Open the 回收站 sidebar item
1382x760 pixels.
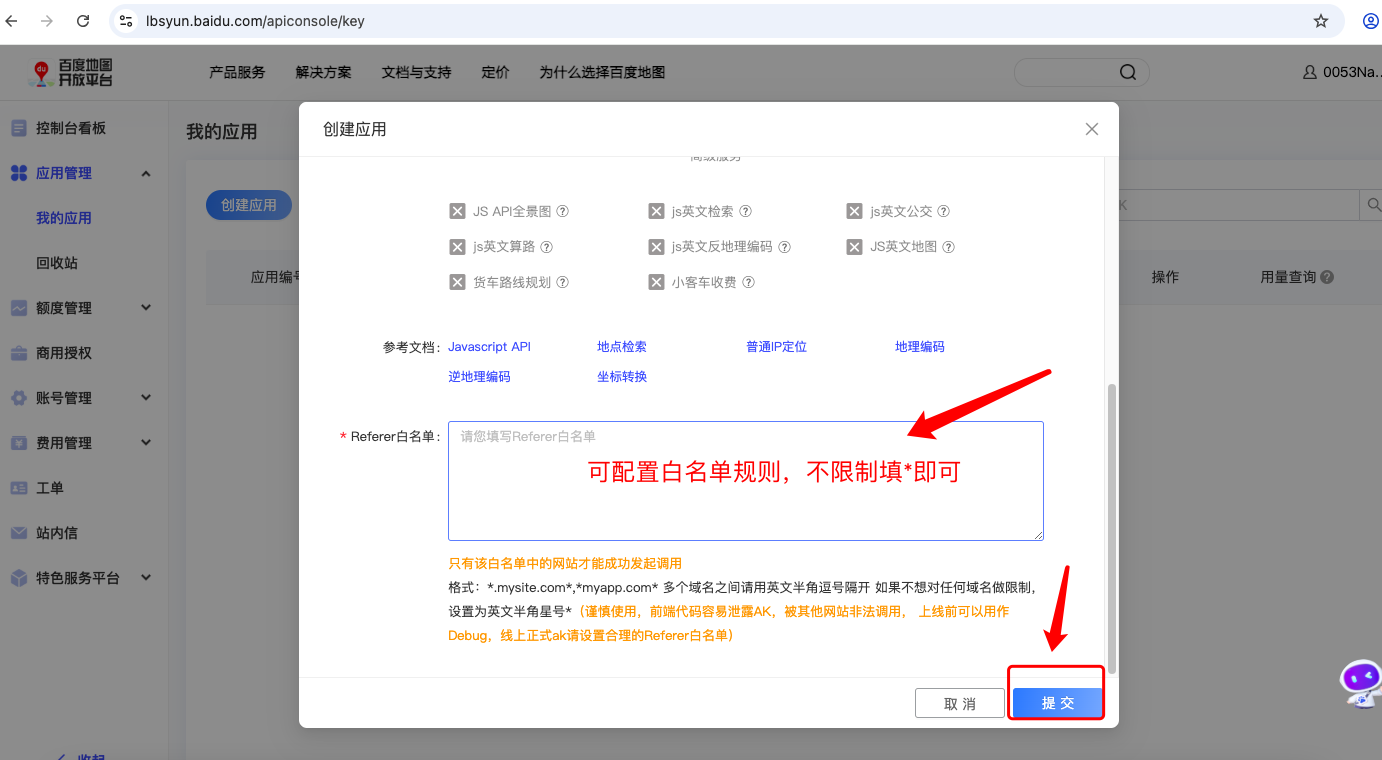[x=57, y=263]
